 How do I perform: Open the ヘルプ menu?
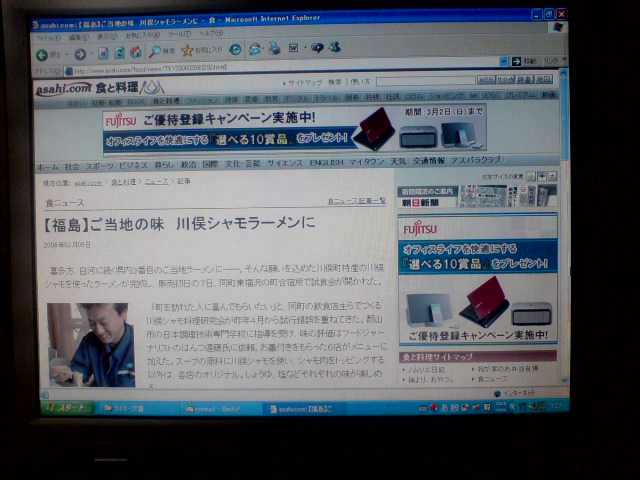pyautogui.click(x=211, y=33)
